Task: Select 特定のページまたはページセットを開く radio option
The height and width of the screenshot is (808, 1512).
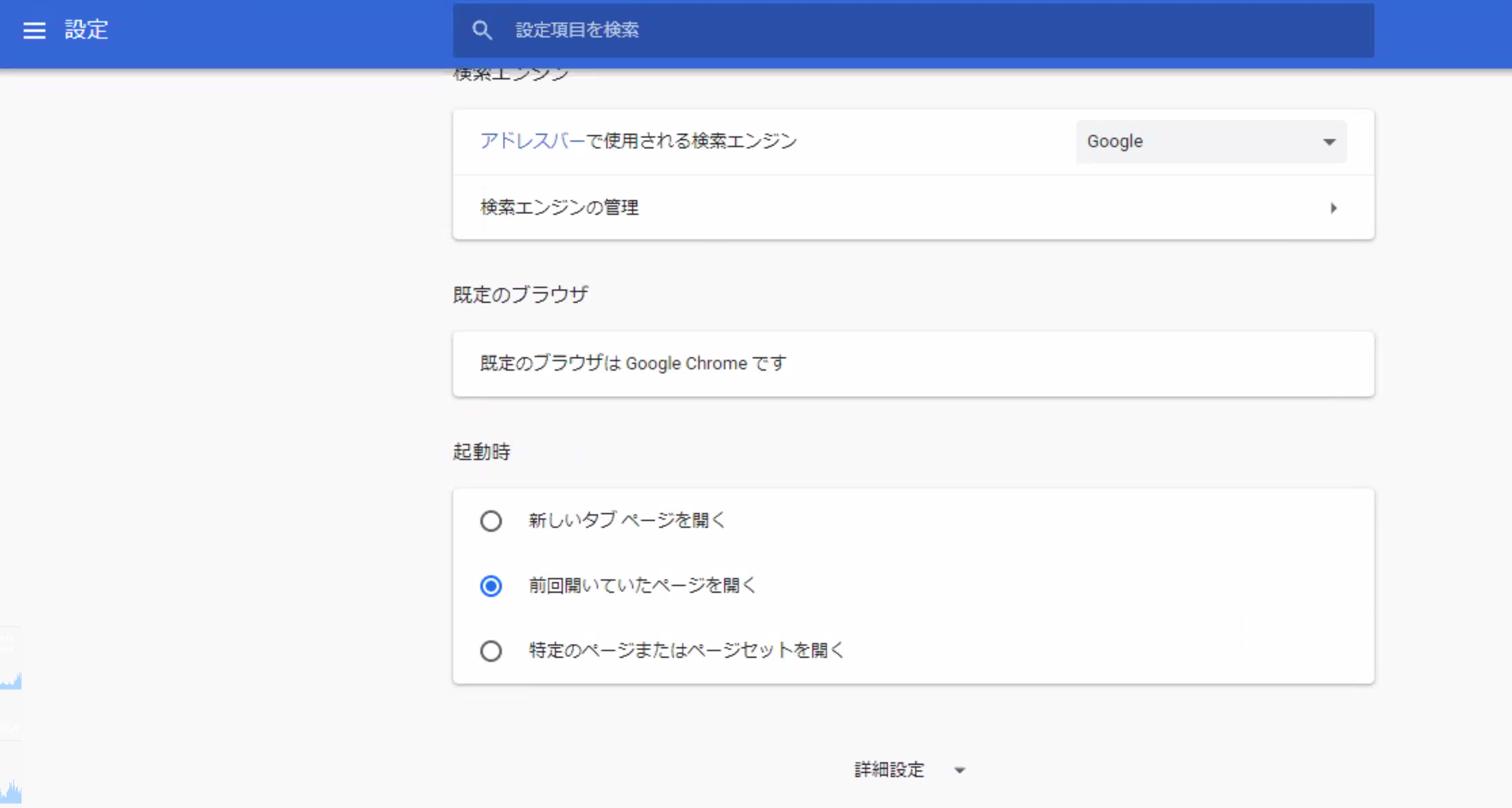Action: [x=490, y=650]
